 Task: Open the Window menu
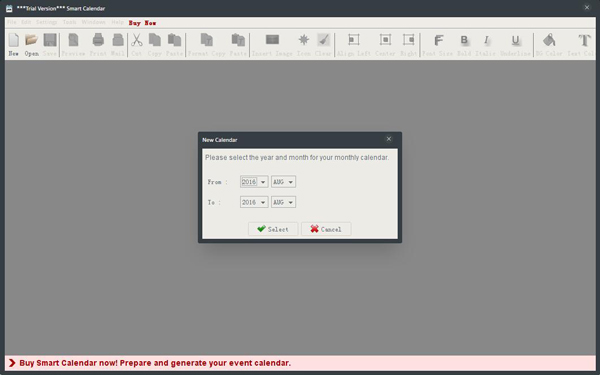[93, 22]
